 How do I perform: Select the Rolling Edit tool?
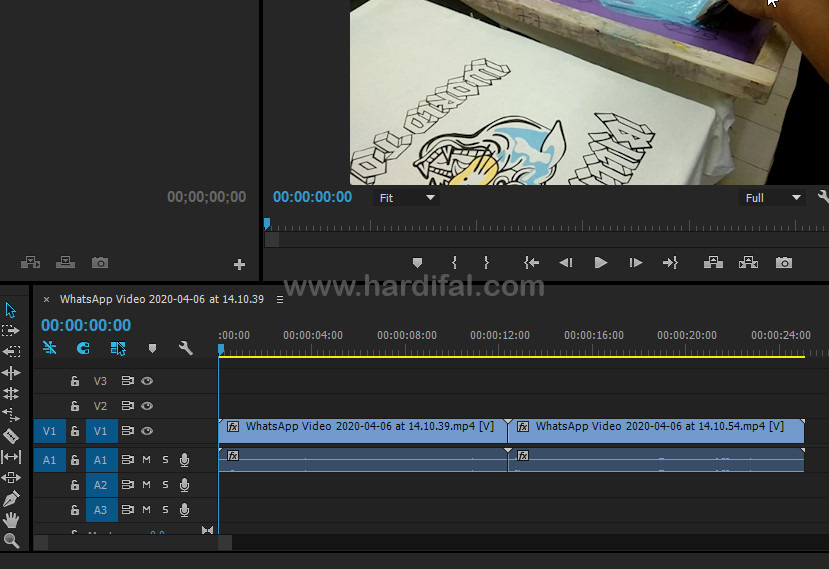pos(11,393)
